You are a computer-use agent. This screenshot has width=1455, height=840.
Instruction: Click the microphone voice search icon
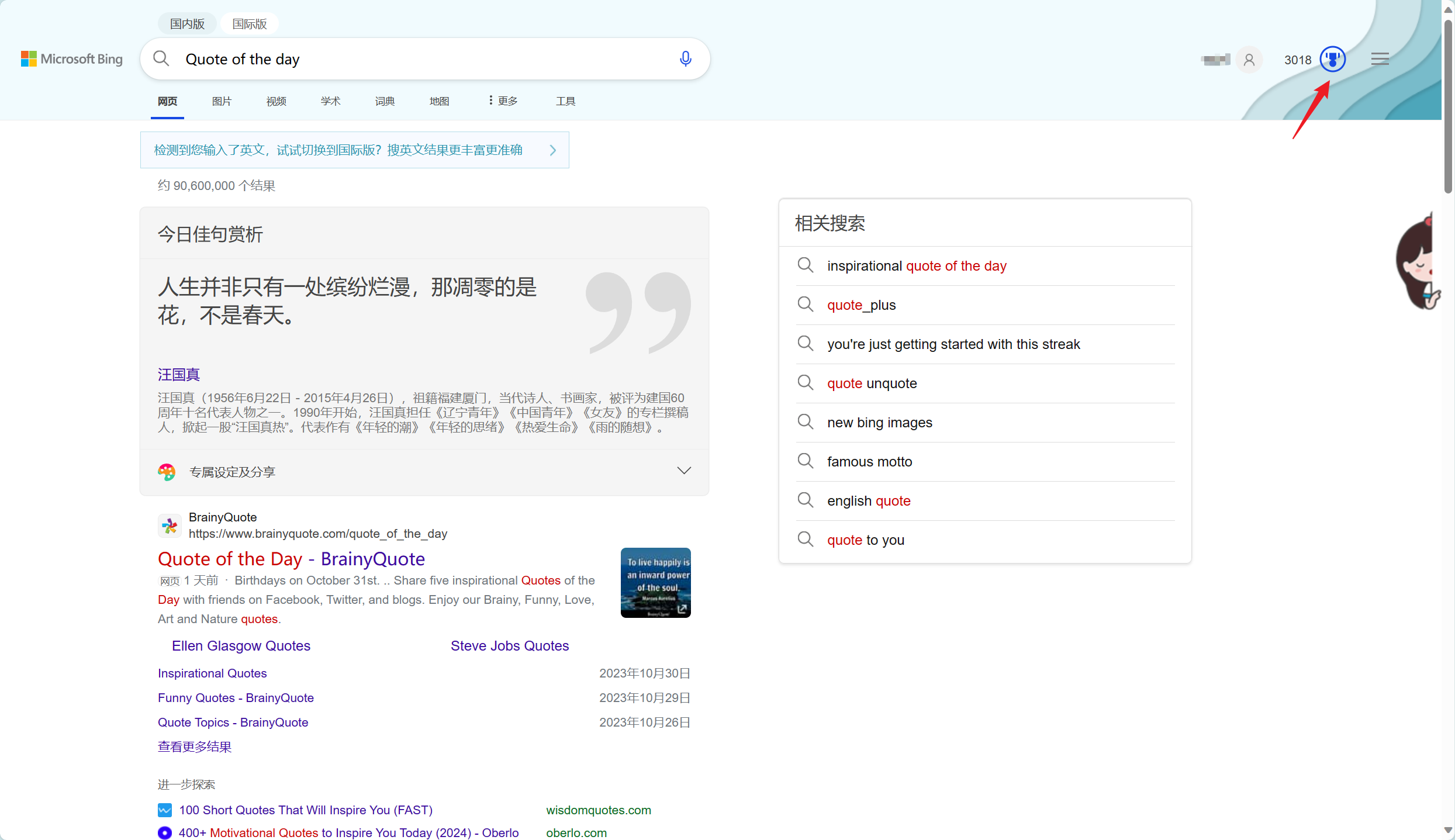point(685,59)
